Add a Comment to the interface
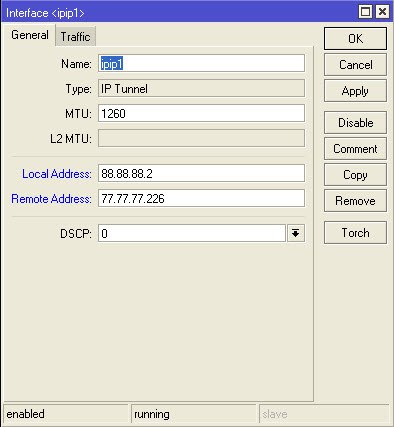394x427 pixels. 355,149
